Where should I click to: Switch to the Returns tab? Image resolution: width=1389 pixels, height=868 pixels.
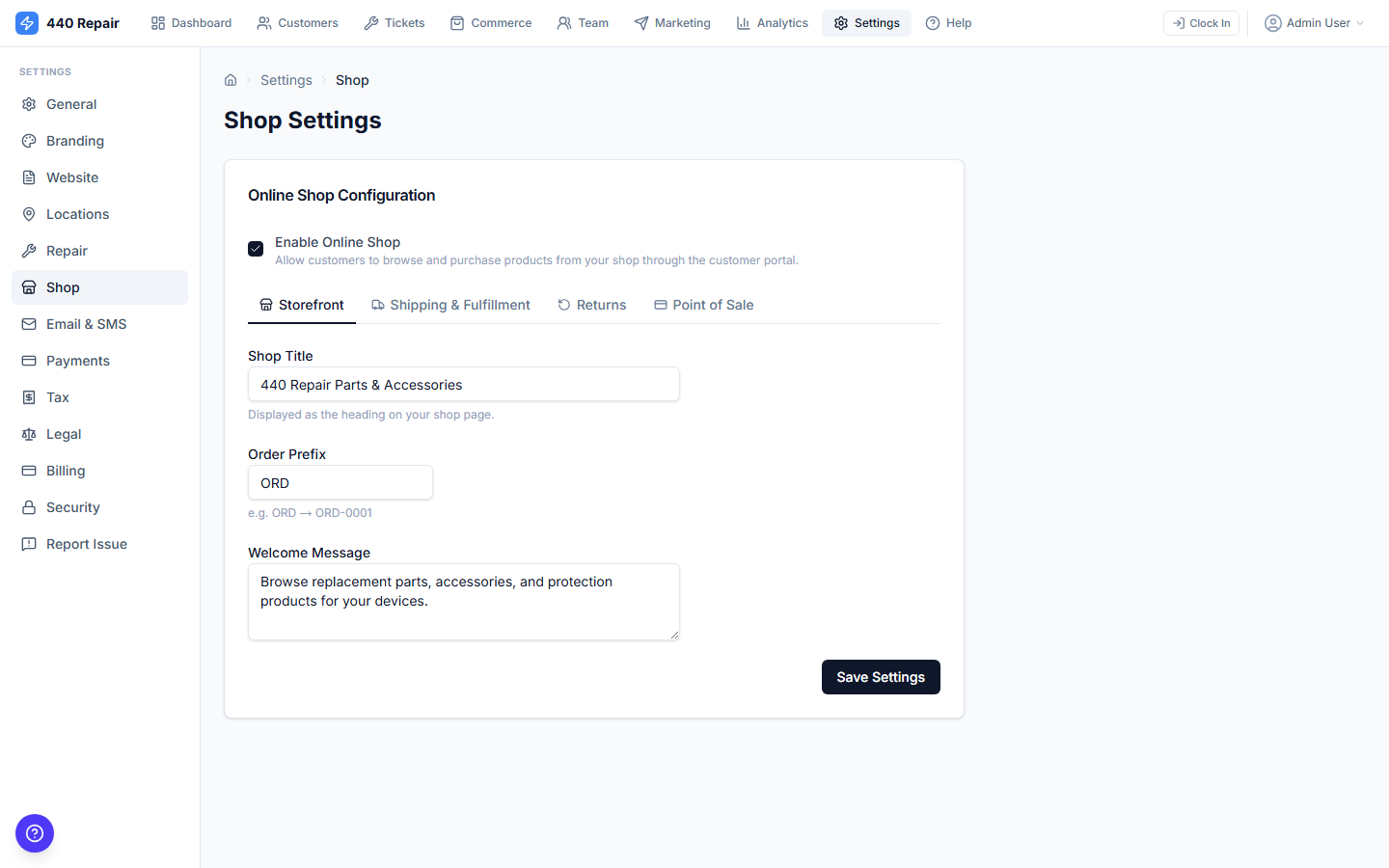point(592,305)
